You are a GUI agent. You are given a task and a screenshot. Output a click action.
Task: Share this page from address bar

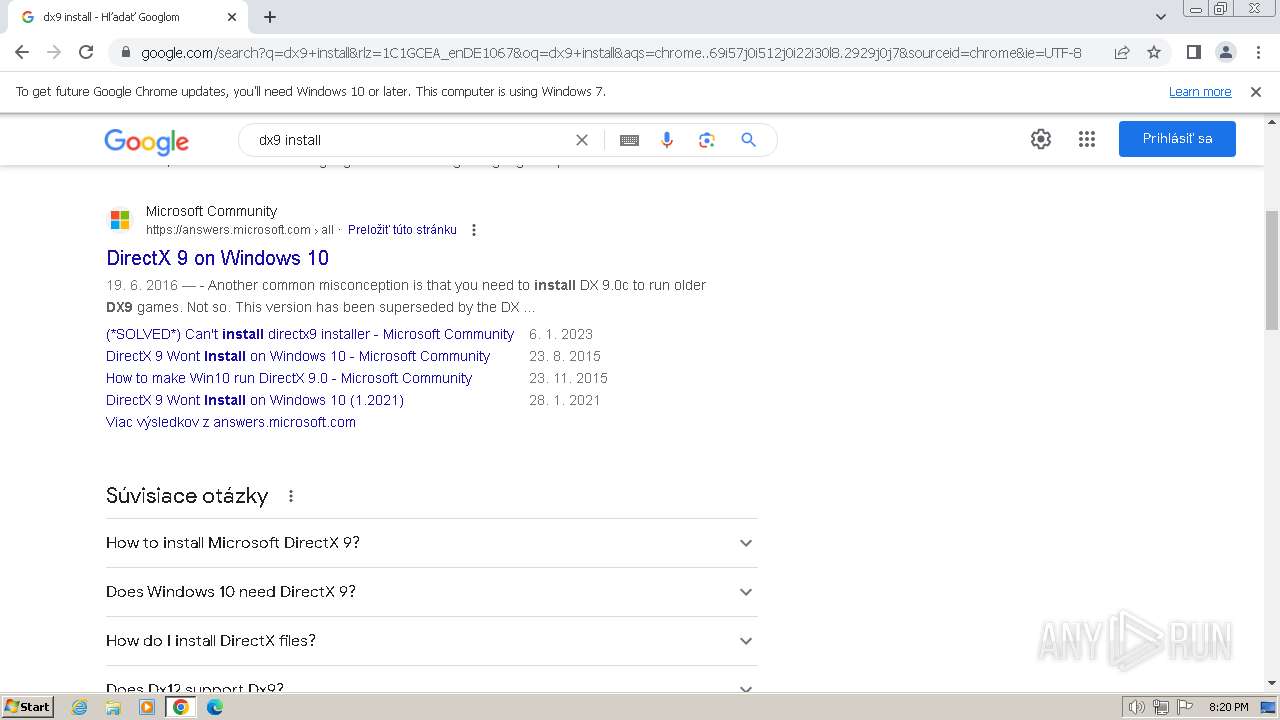1122,52
